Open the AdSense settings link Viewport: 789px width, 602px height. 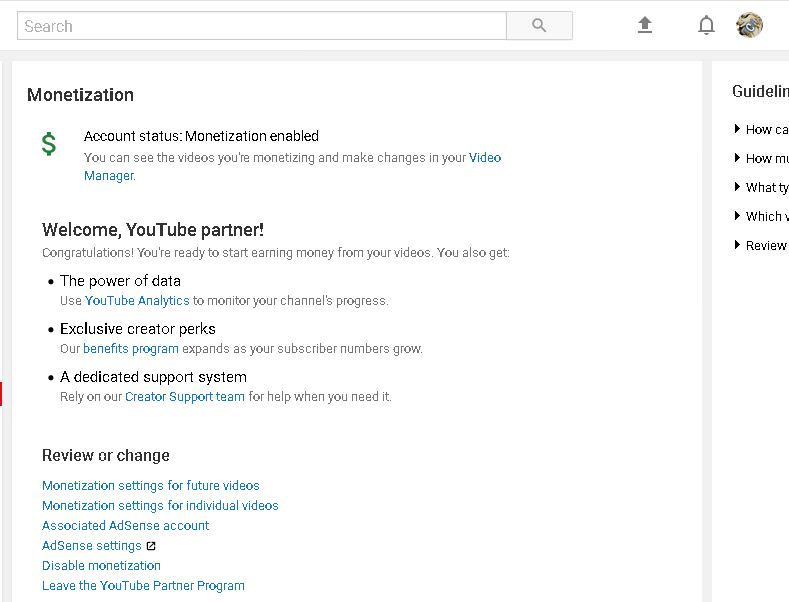[x=92, y=546]
